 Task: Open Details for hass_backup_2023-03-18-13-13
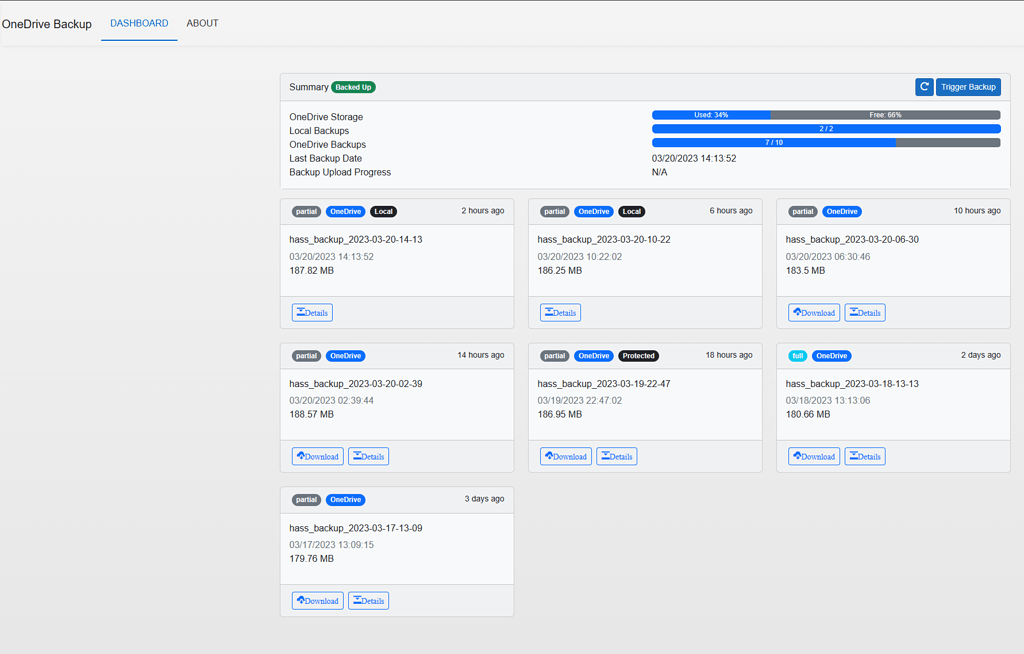864,456
